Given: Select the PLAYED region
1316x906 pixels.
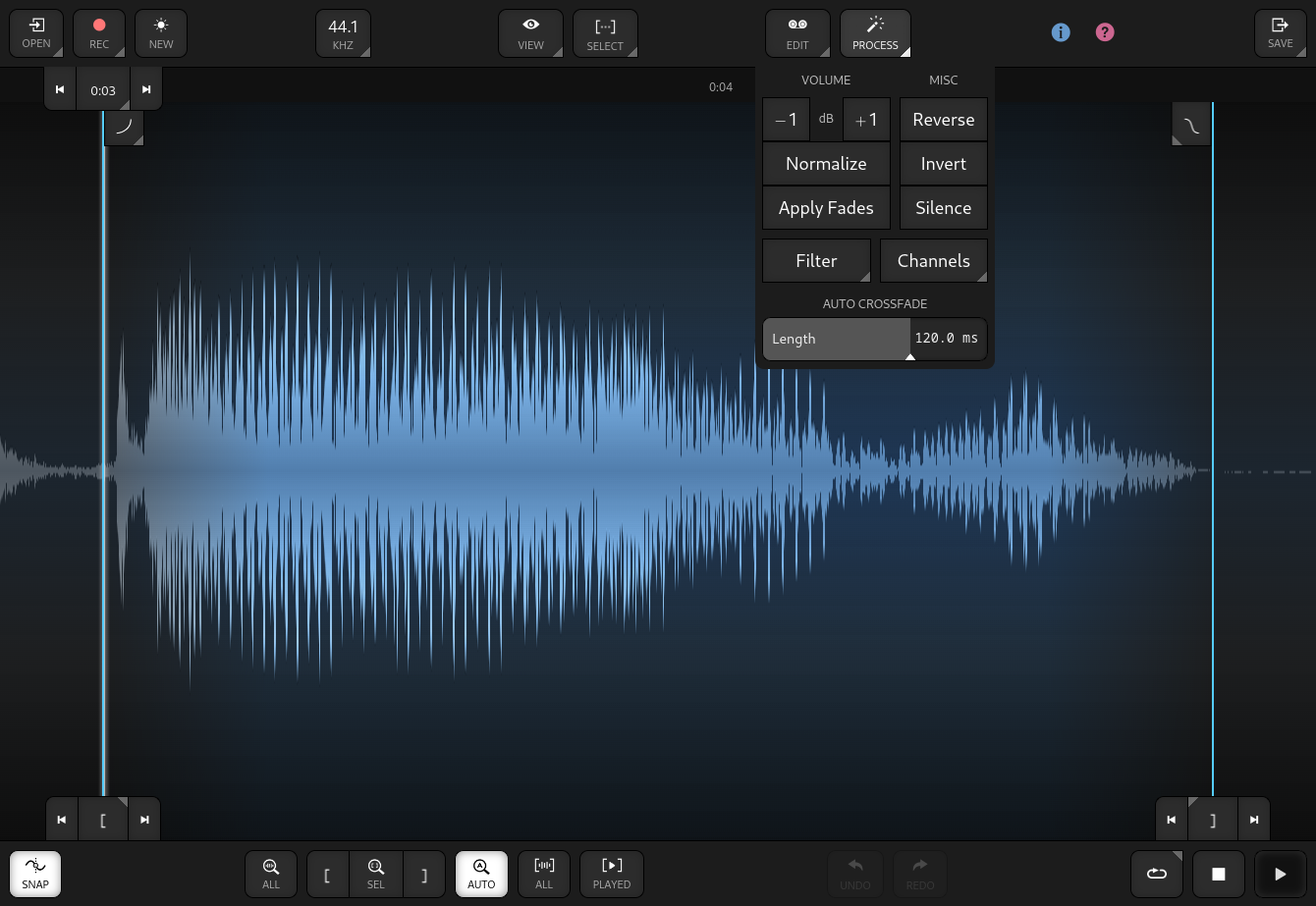Looking at the screenshot, I should click(612, 874).
